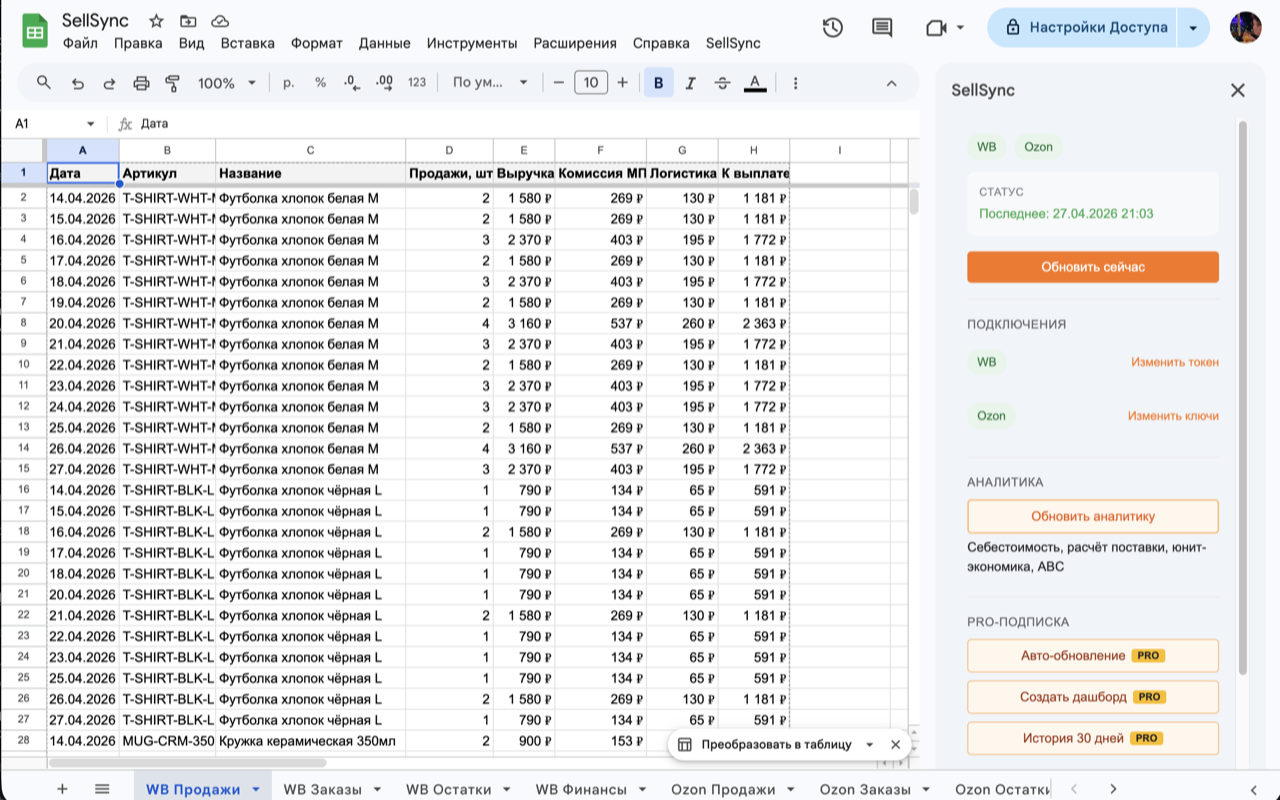
Task: Open the toolbar's three-dot more options
Action: pyautogui.click(x=795, y=83)
